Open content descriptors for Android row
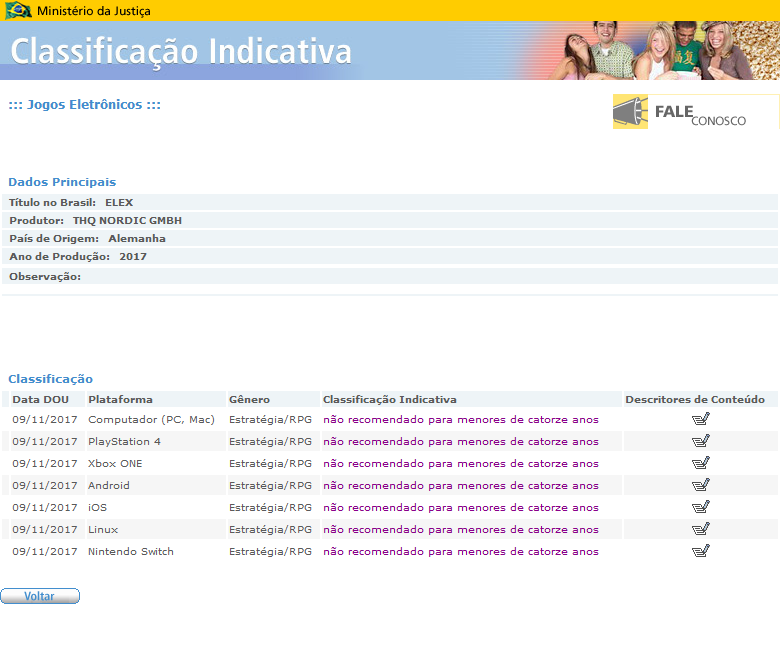 coord(700,485)
